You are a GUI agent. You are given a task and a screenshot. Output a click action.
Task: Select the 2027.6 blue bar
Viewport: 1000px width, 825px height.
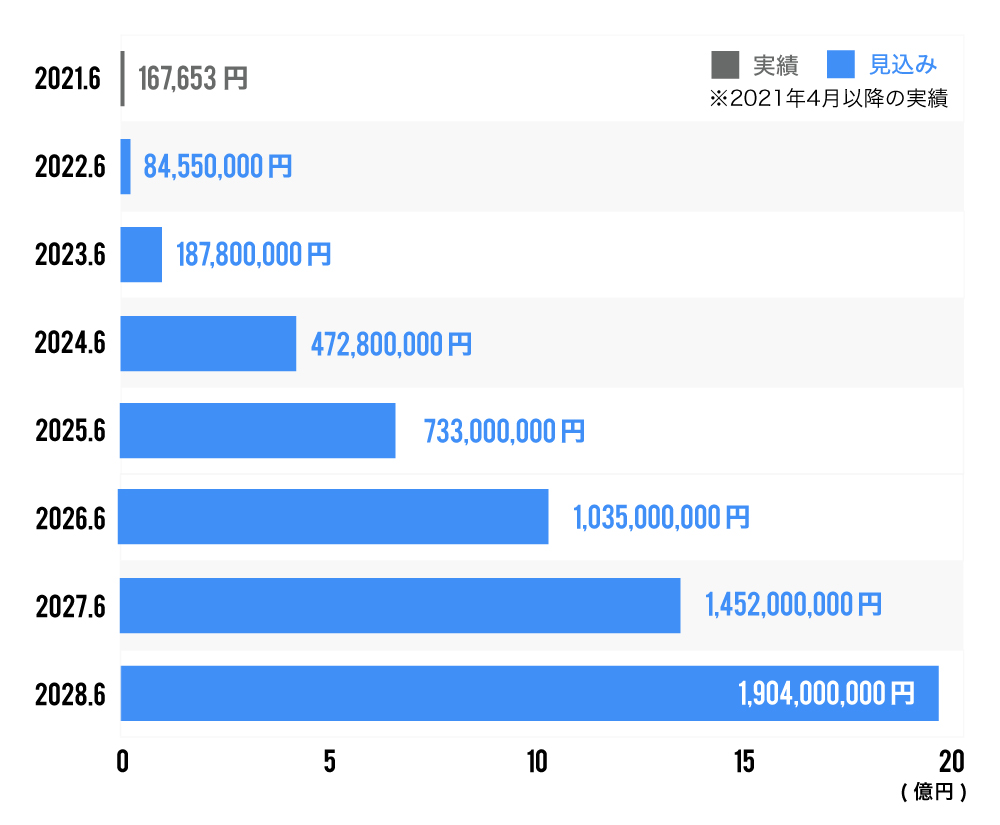400,605
